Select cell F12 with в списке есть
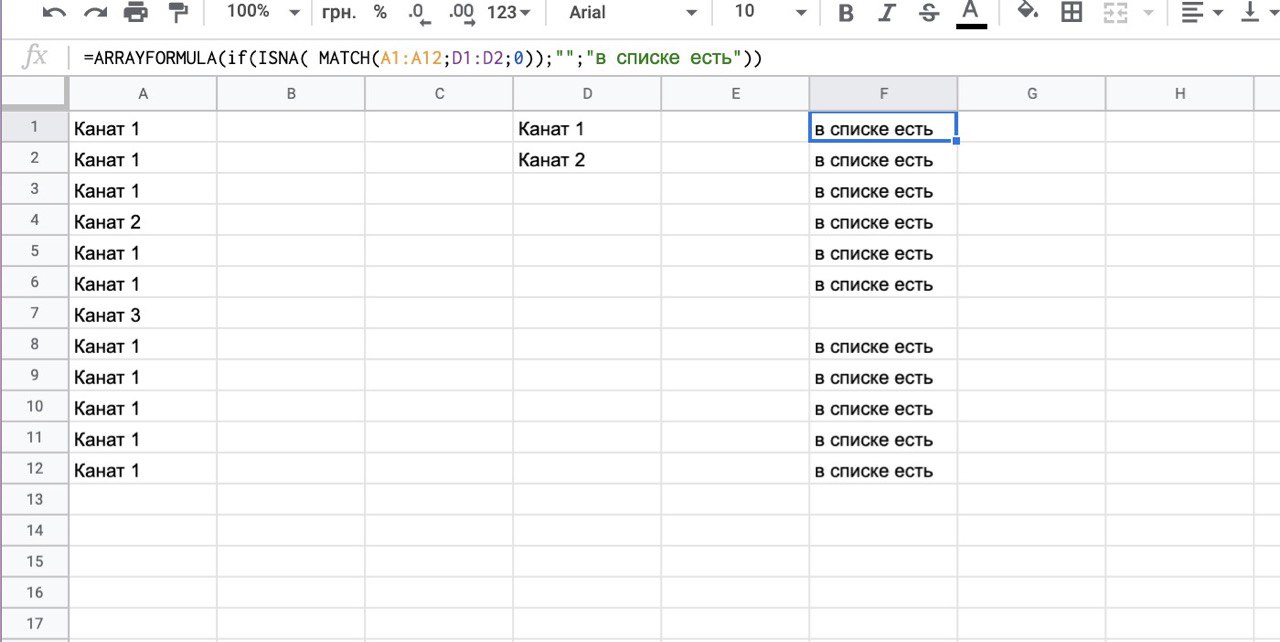Viewport: 1280px width, 642px height. point(883,469)
